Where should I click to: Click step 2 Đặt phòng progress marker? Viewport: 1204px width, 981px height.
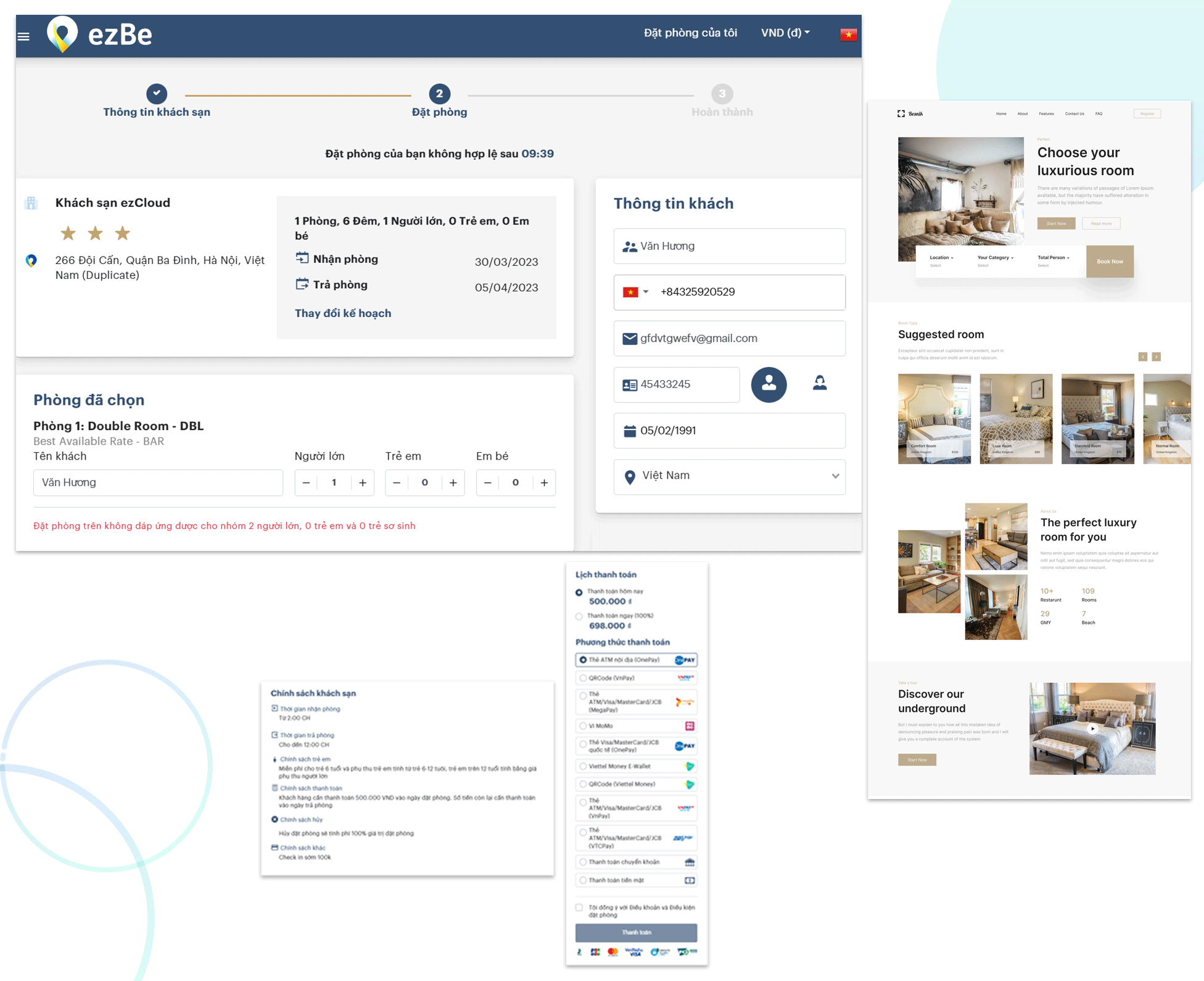[439, 93]
